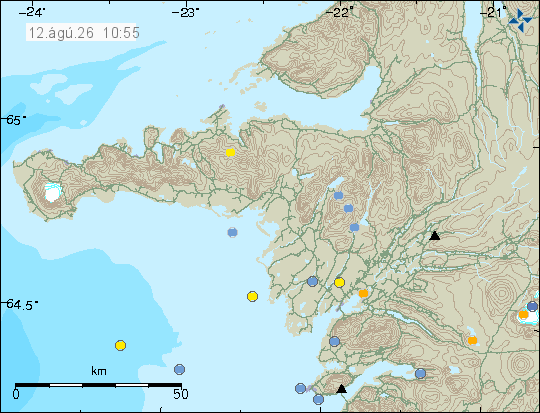Click the white Snæfellsjökull glacier cap

click(53, 193)
